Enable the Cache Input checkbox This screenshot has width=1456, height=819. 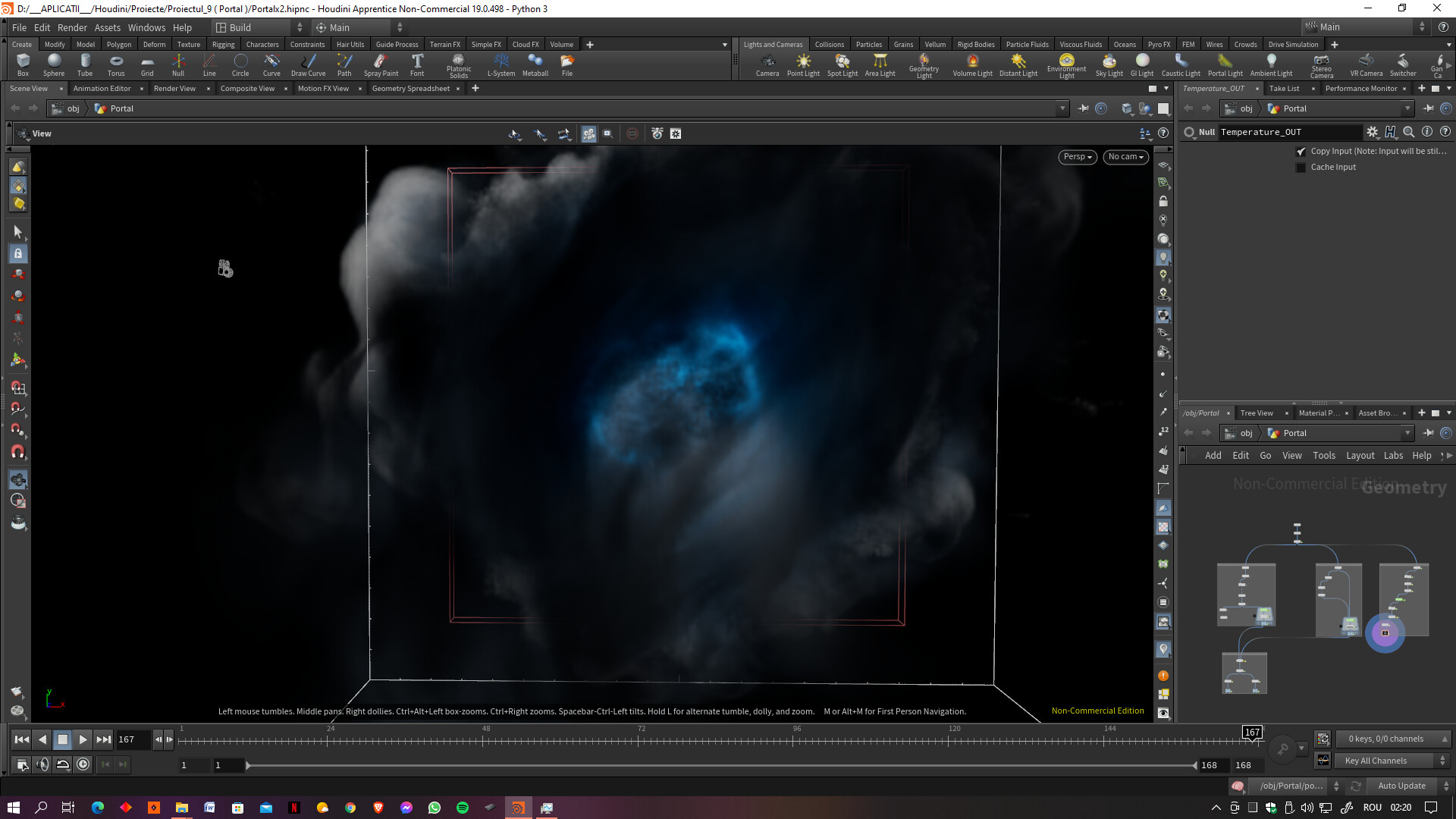pos(1301,167)
